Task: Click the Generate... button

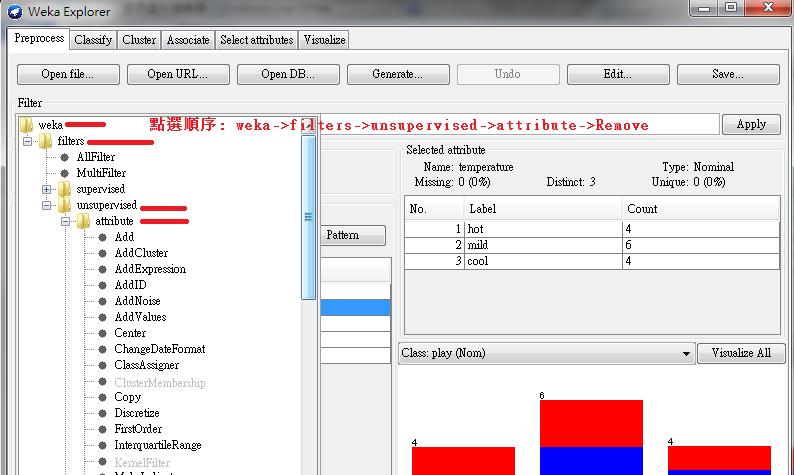Action: (x=398, y=74)
